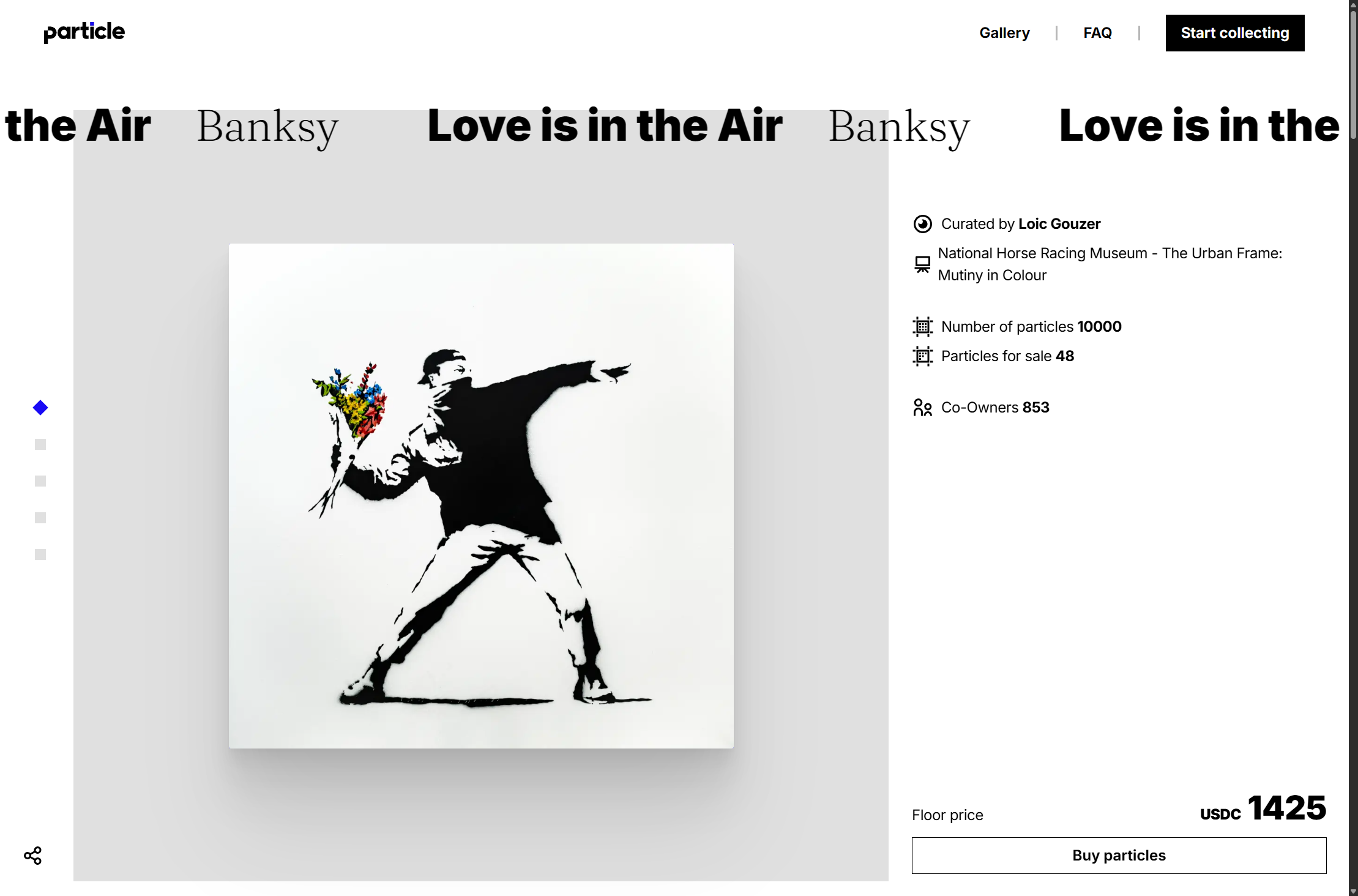Select the Co-Owners 853 text

point(995,408)
